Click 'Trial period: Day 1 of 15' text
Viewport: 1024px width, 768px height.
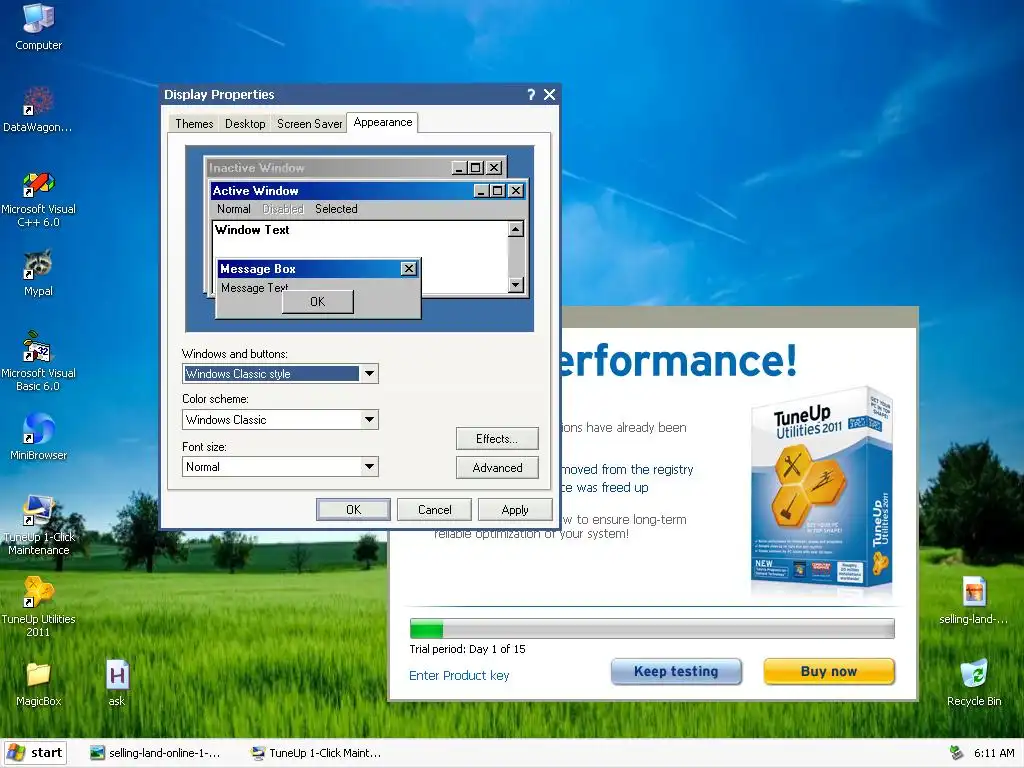tap(468, 649)
